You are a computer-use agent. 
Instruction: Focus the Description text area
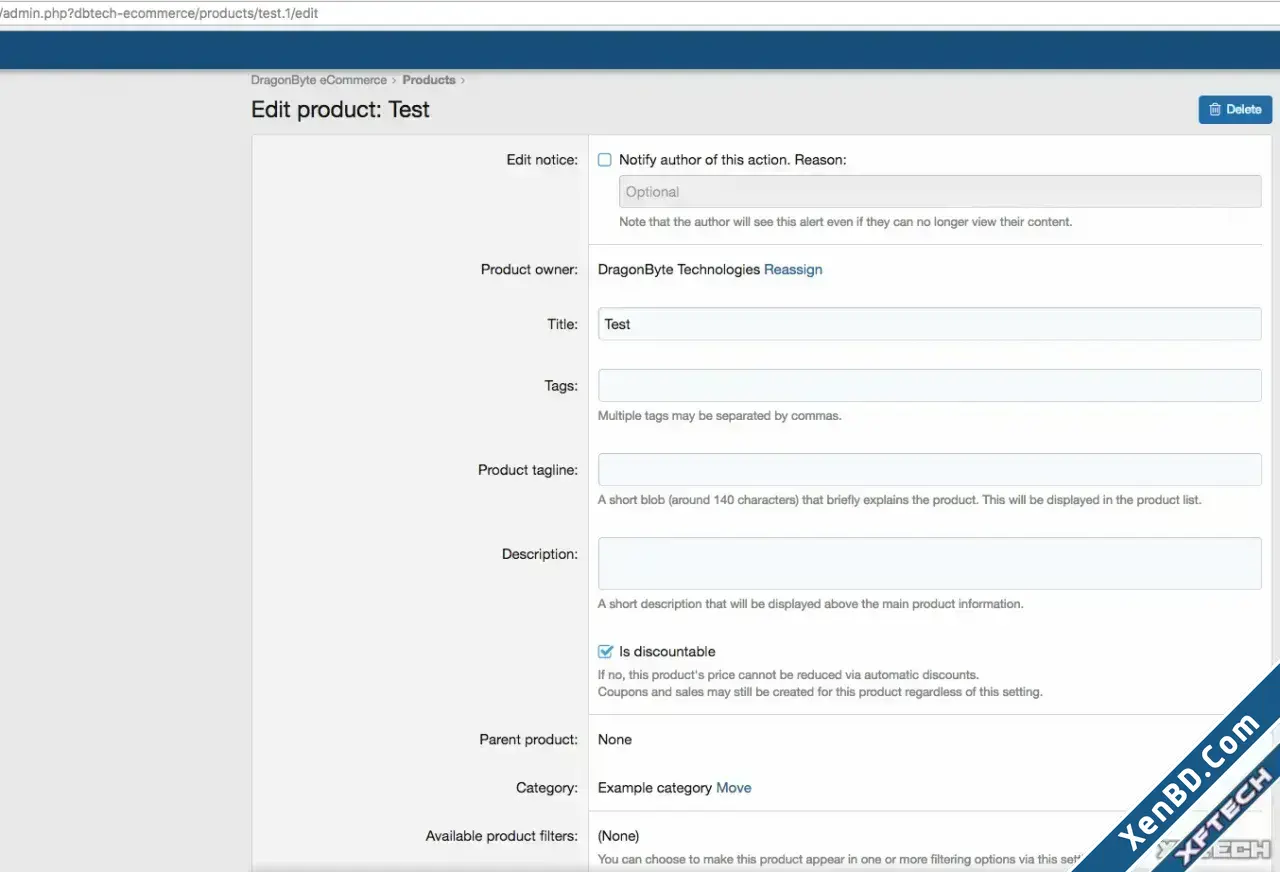pyautogui.click(x=929, y=563)
